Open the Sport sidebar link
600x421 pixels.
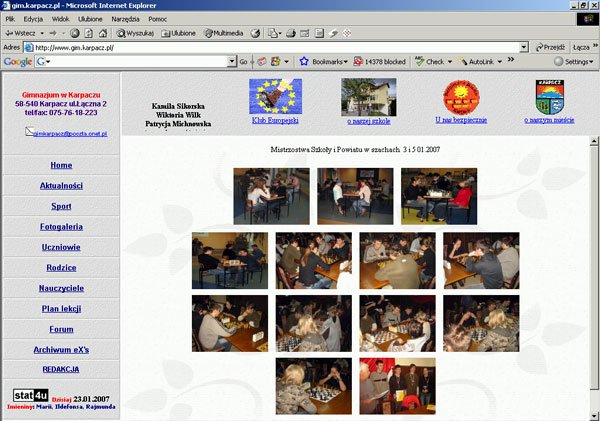(x=61, y=206)
